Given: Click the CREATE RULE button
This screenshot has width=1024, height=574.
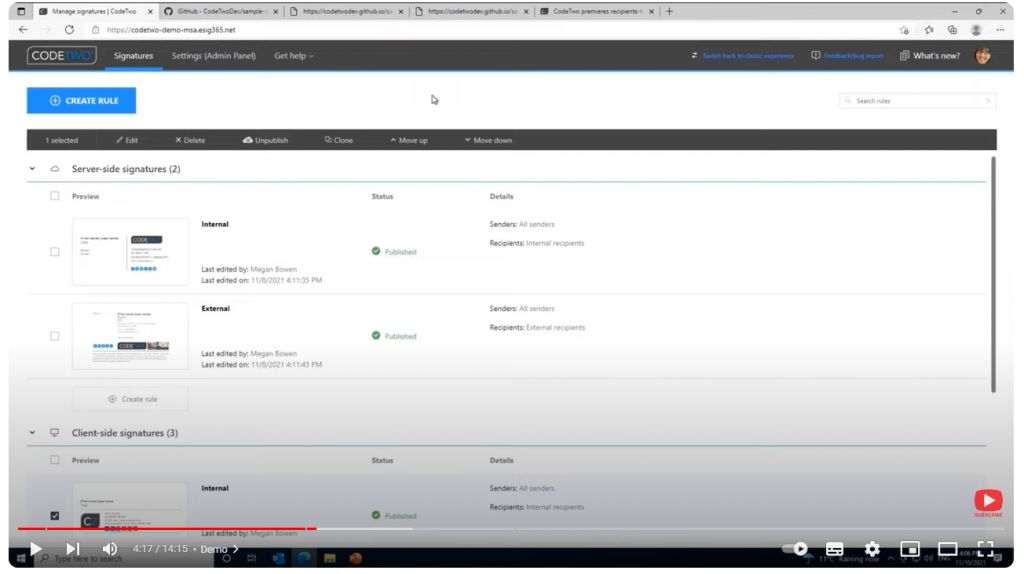Looking at the screenshot, I should pos(82,101).
